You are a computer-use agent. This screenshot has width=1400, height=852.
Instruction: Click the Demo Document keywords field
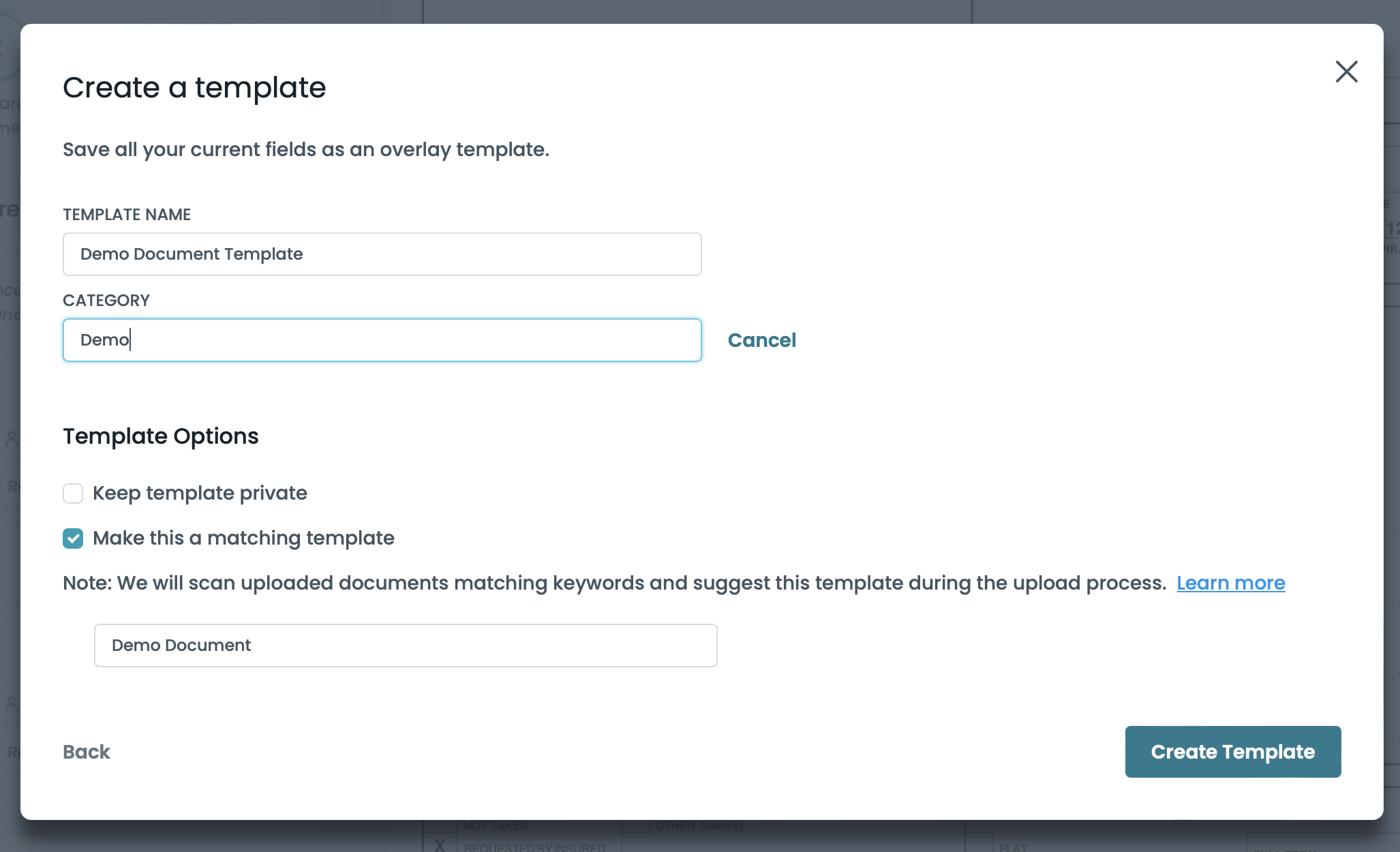pos(406,645)
